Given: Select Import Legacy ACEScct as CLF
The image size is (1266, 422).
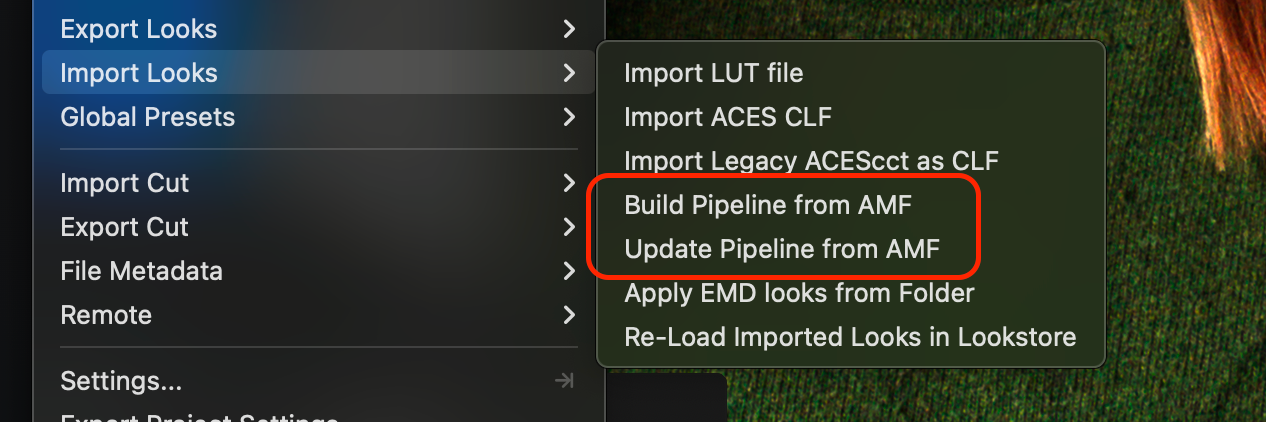Looking at the screenshot, I should [x=811, y=161].
